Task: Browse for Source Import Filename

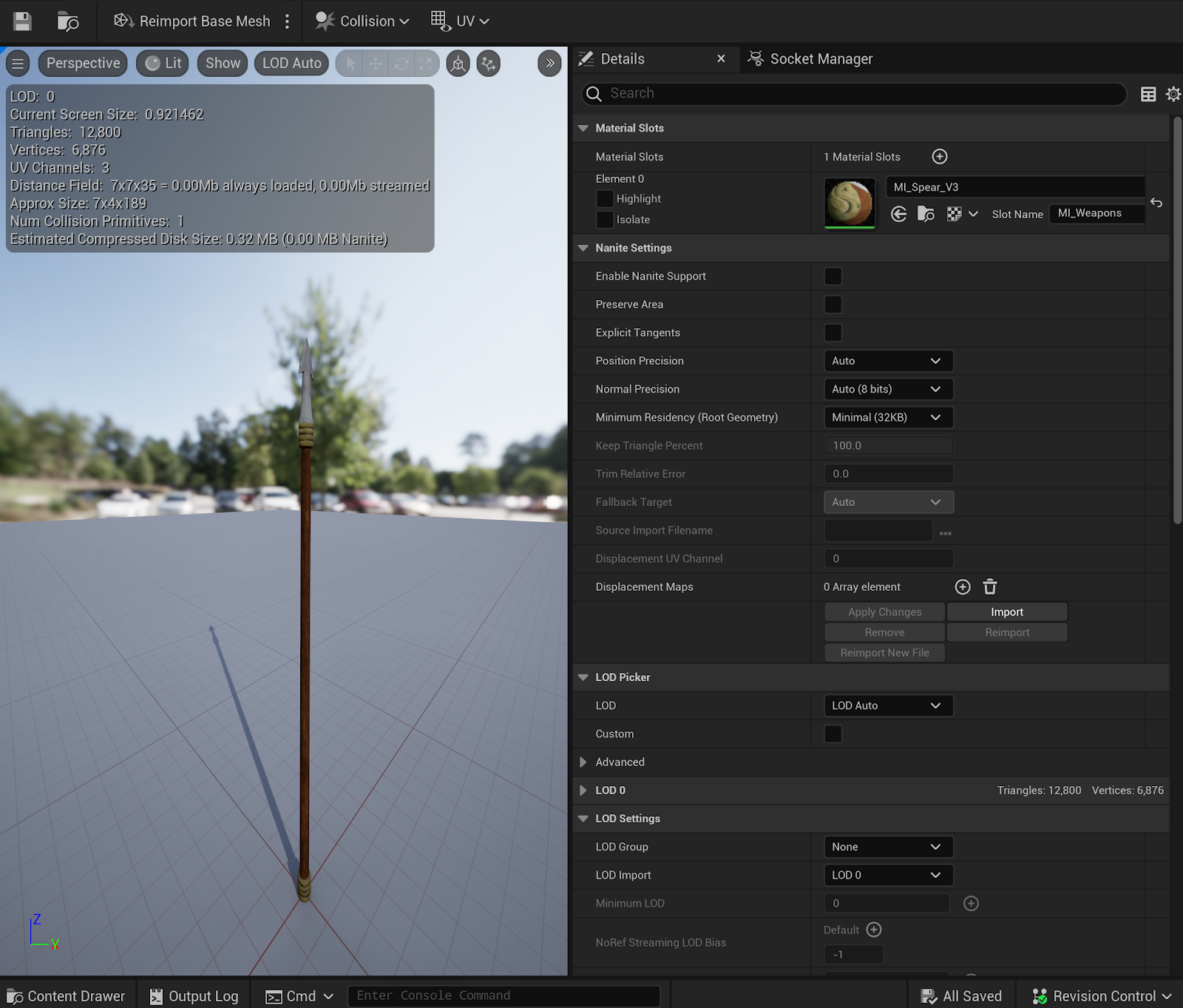Action: tap(946, 532)
